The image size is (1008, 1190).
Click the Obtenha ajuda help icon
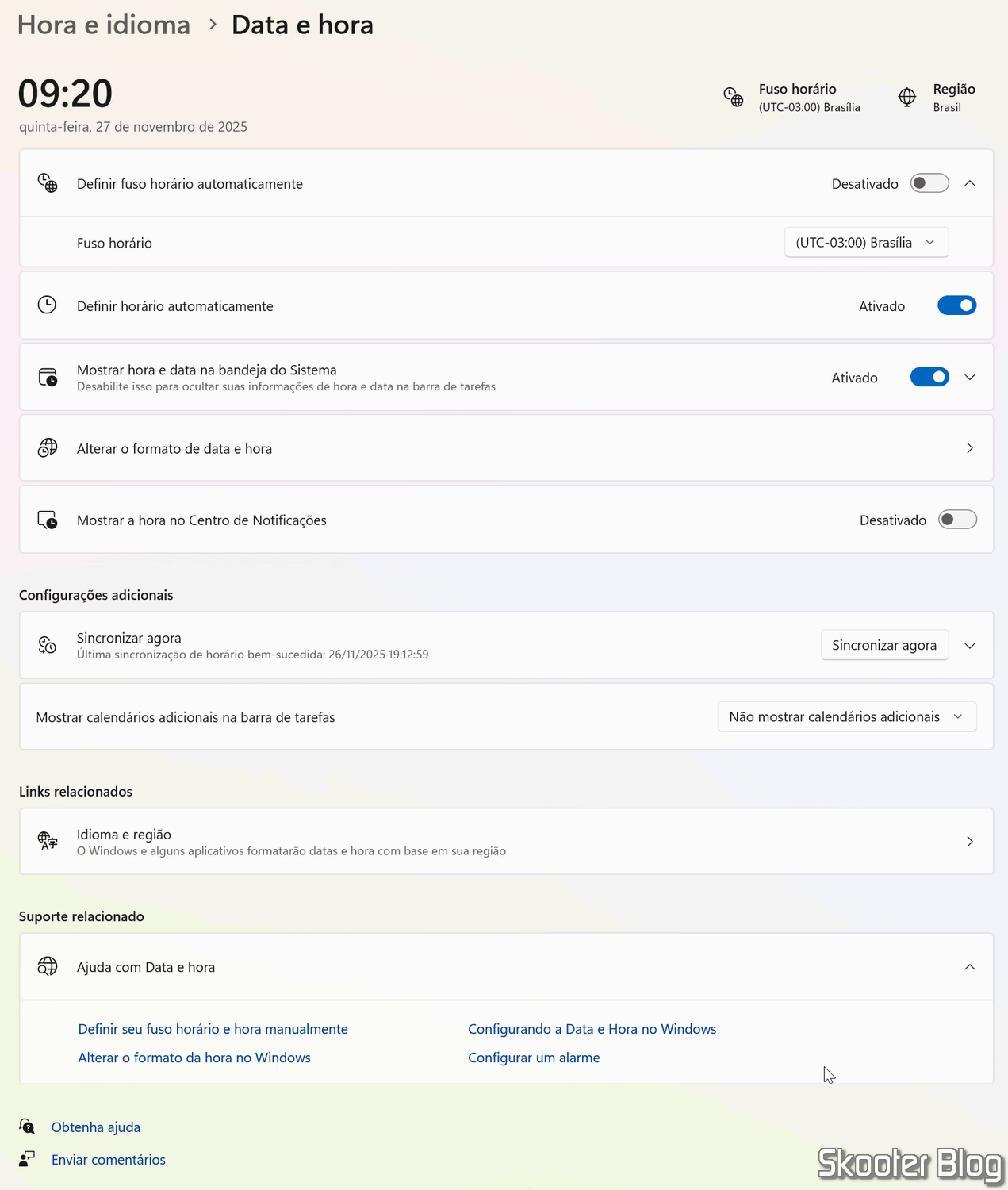(27, 1127)
